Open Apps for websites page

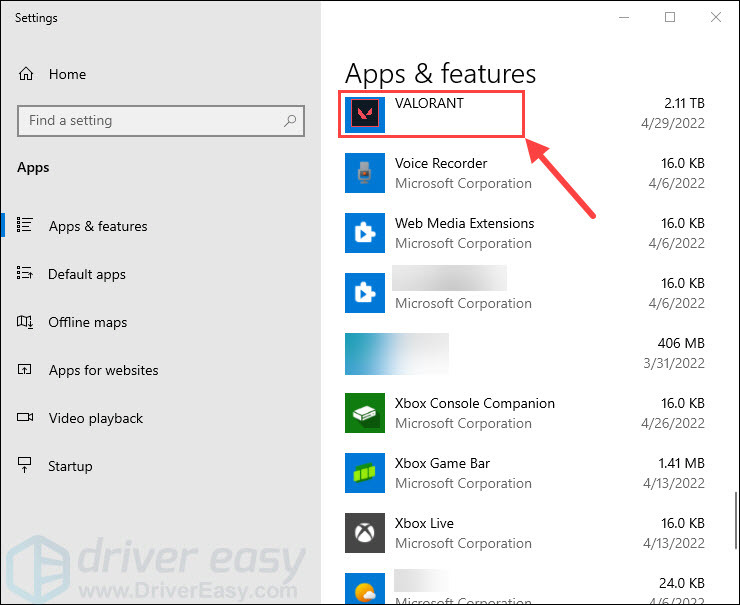point(103,370)
